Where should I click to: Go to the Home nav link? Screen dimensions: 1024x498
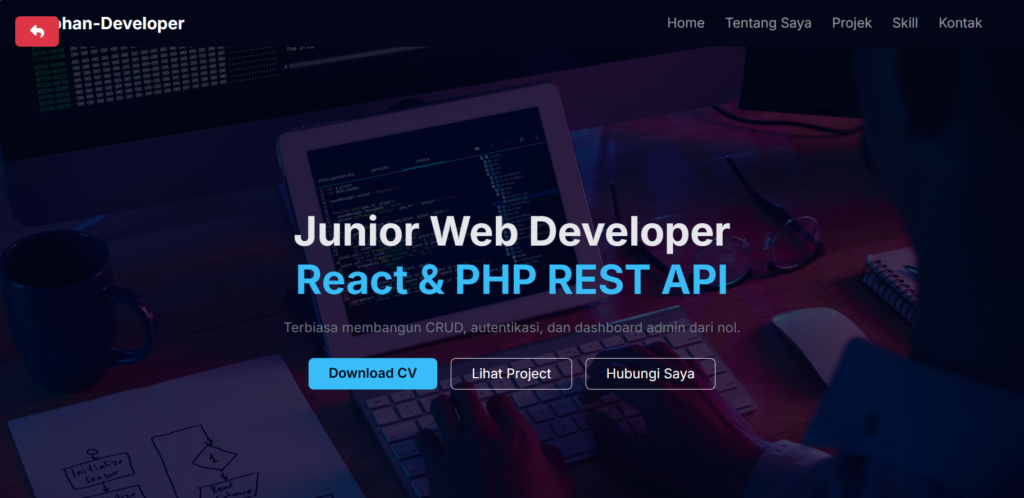tap(685, 23)
